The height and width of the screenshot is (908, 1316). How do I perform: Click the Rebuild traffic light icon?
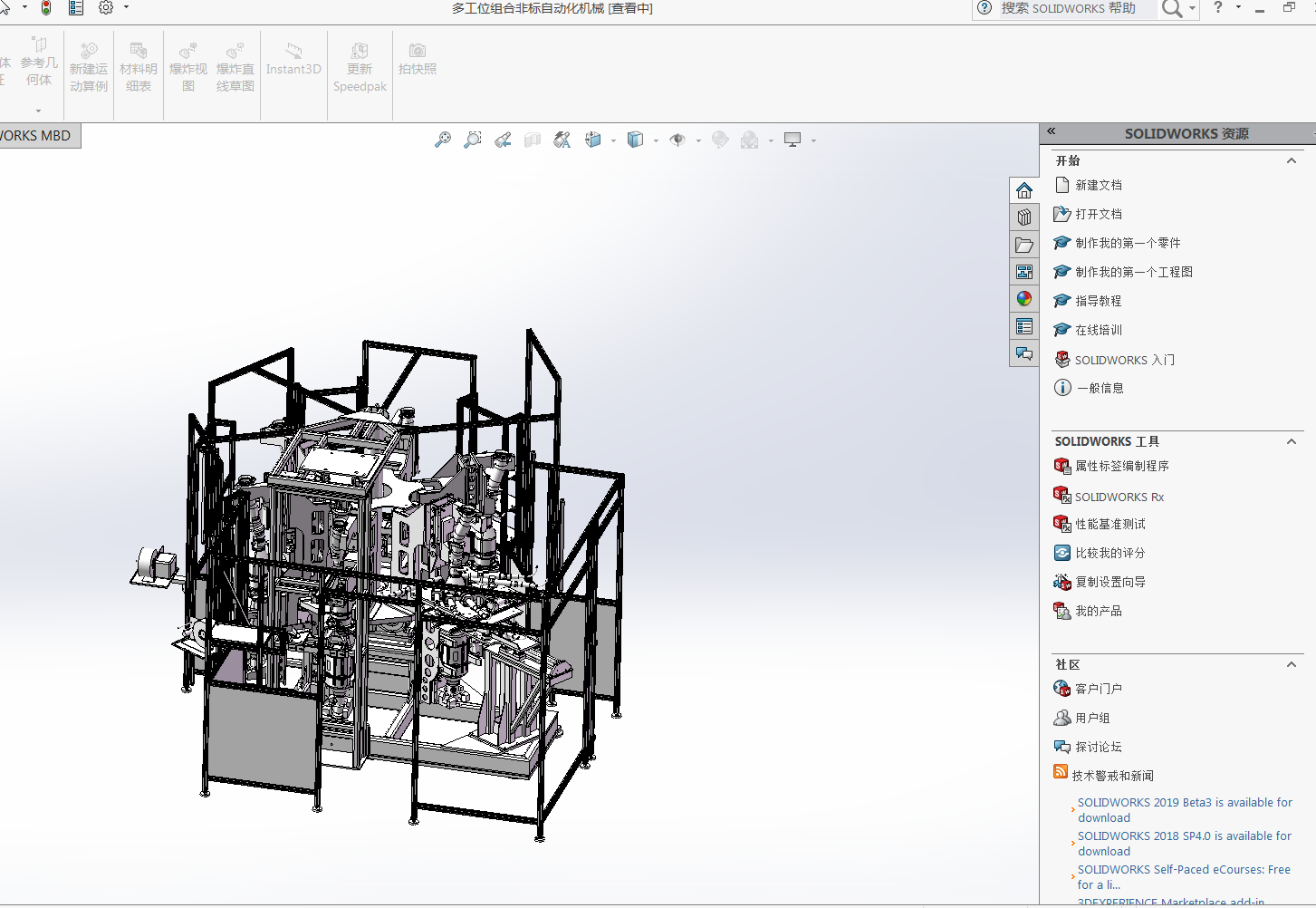(46, 8)
